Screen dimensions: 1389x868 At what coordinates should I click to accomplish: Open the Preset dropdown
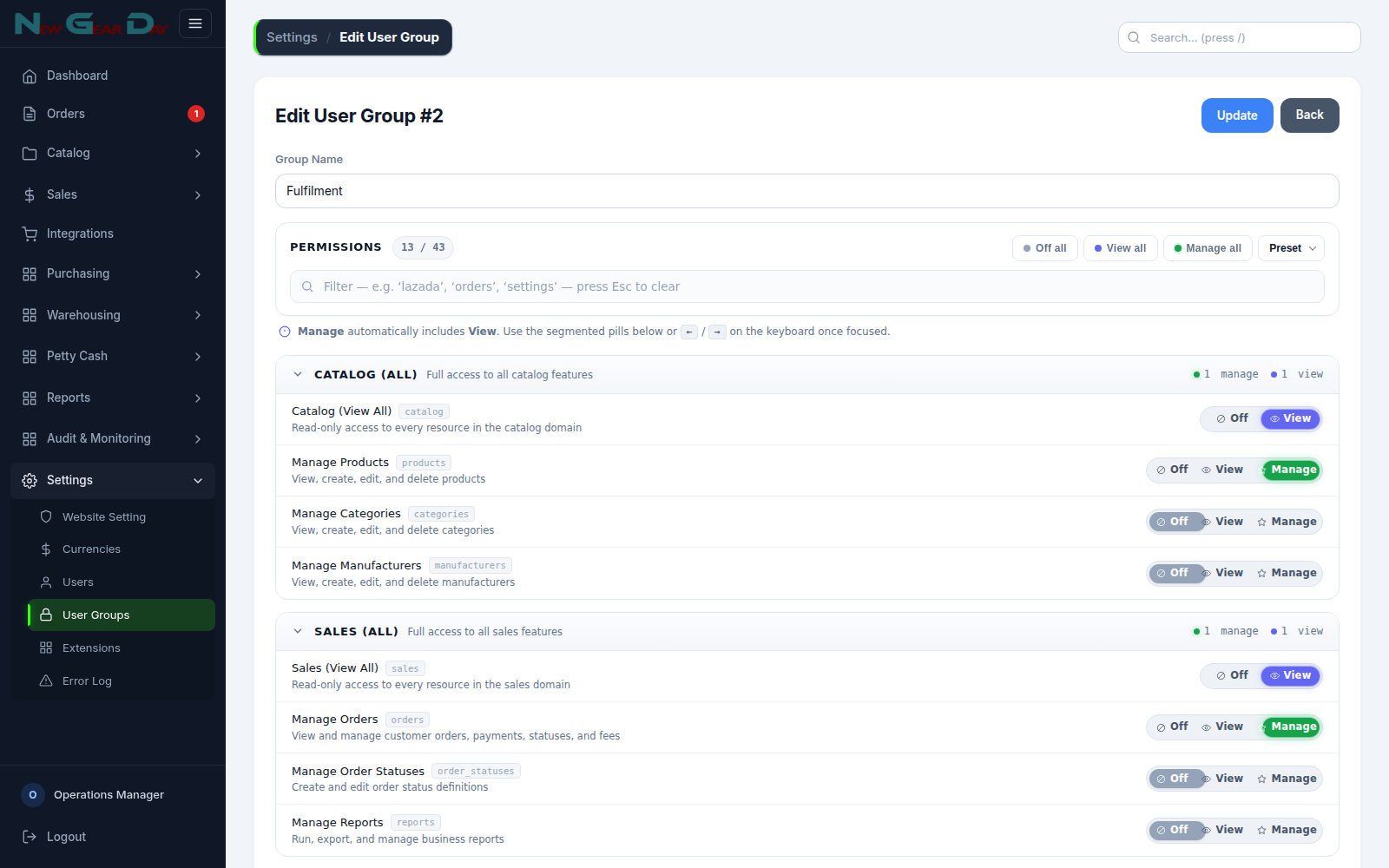click(x=1291, y=248)
